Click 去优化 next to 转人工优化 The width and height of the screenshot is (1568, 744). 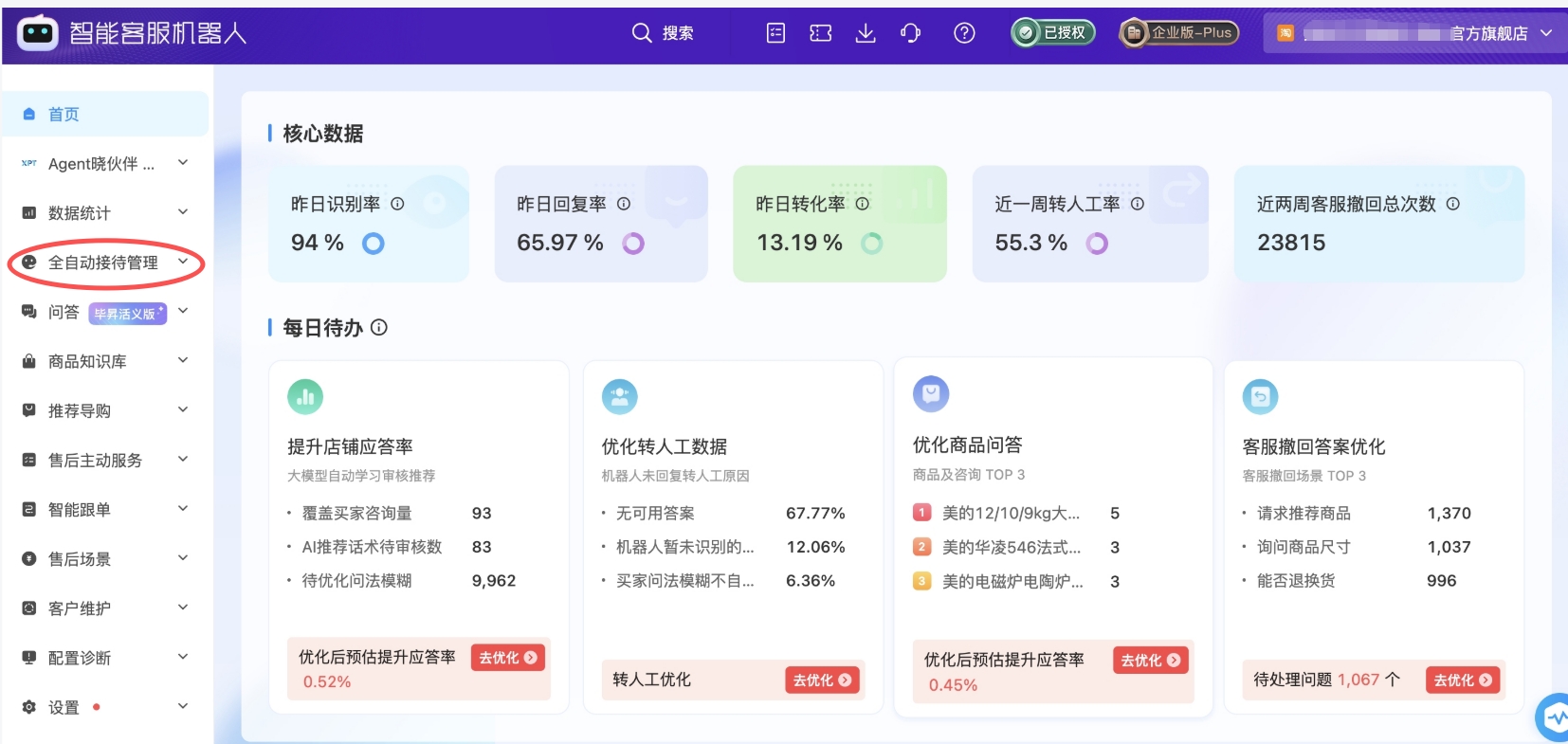[823, 680]
